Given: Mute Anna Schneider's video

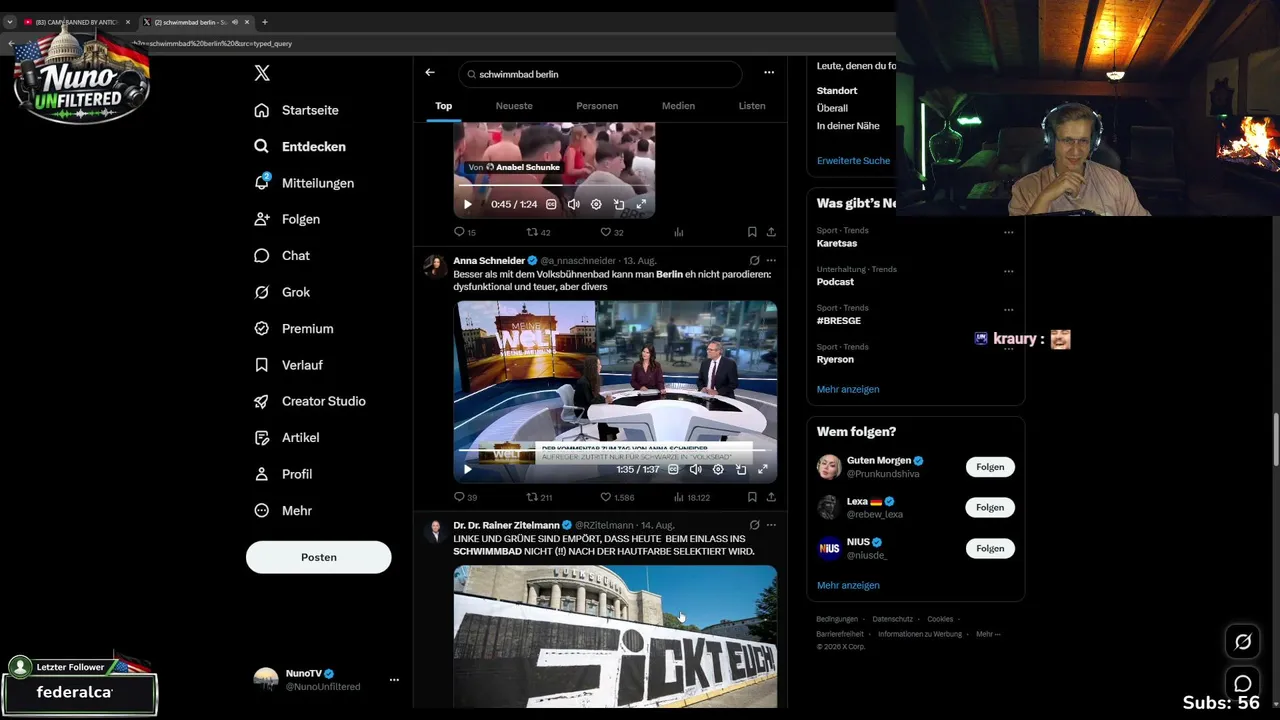Looking at the screenshot, I should 696,469.
